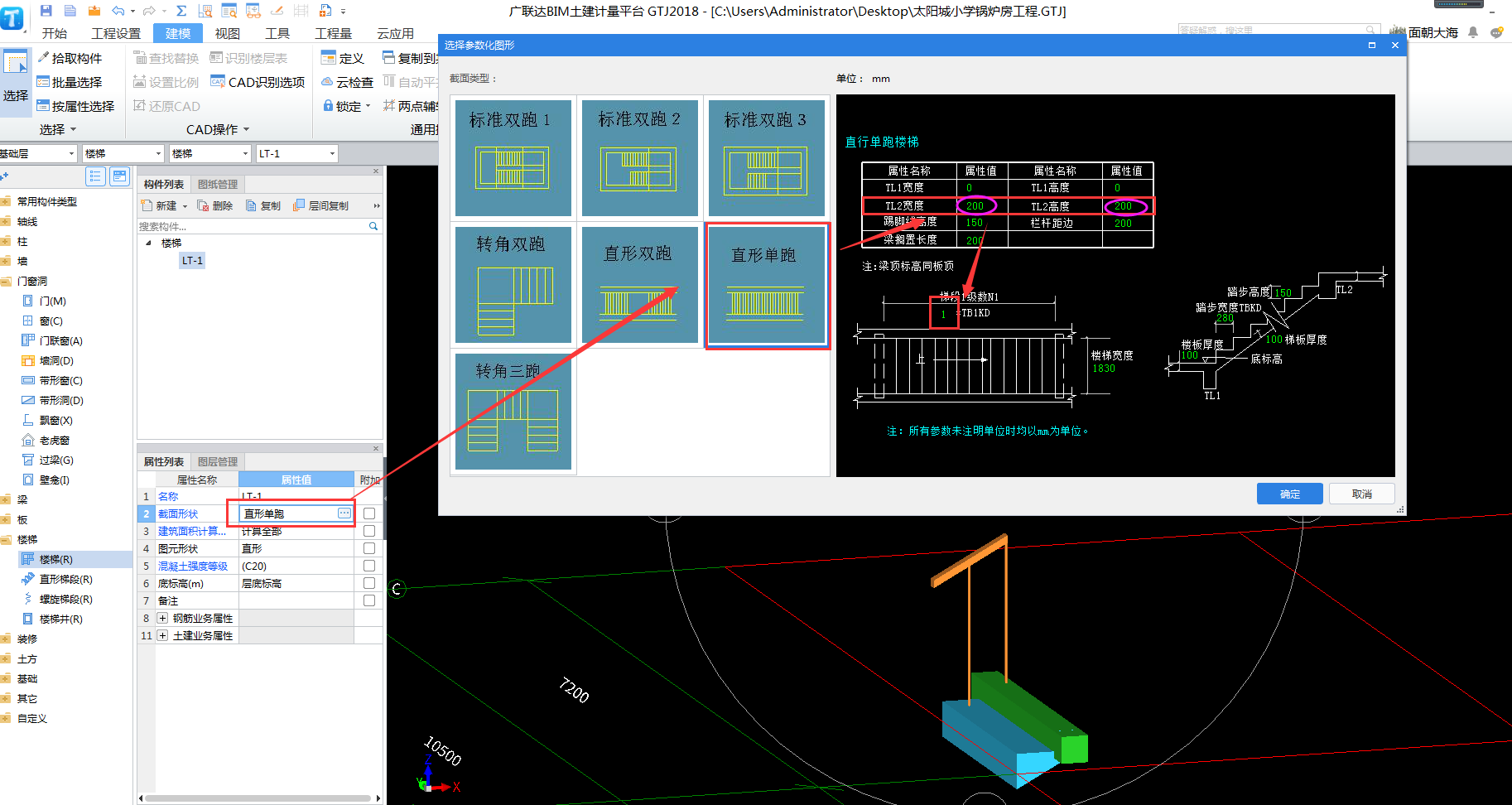Open the 开始 ribbon tab
1512x805 pixels.
[x=55, y=33]
